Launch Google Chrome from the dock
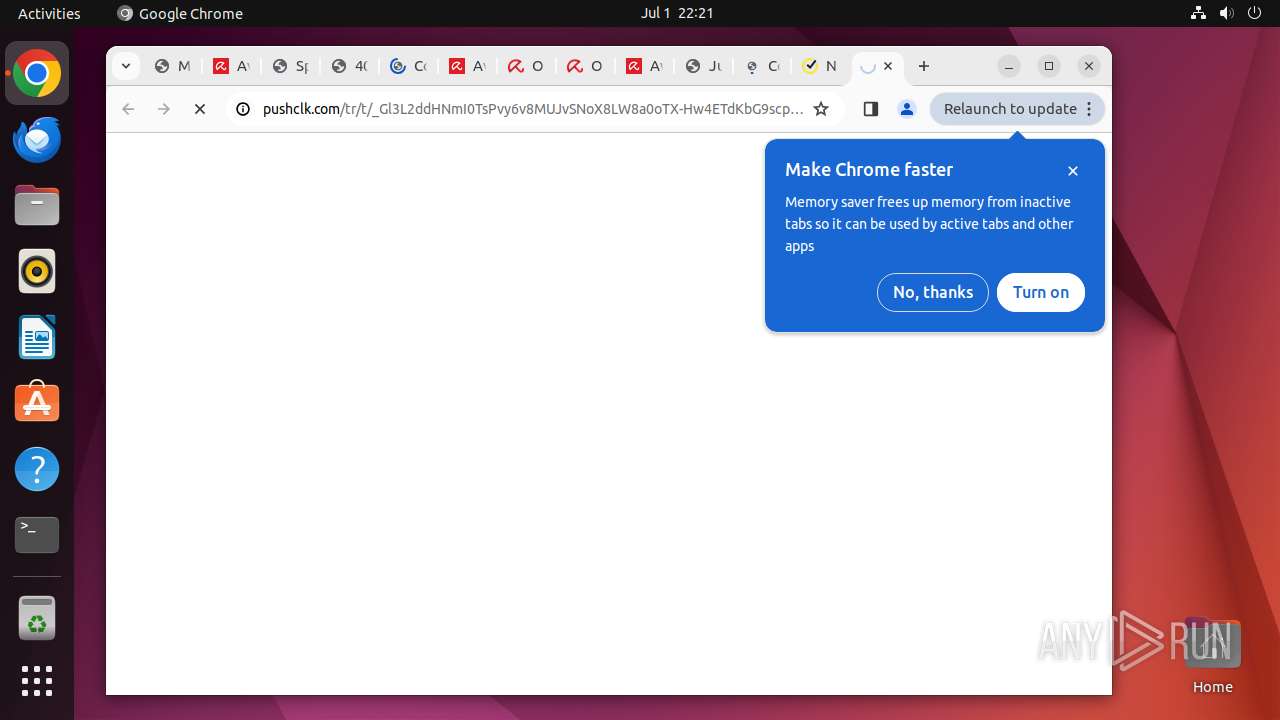1280x720 pixels. tap(37, 74)
